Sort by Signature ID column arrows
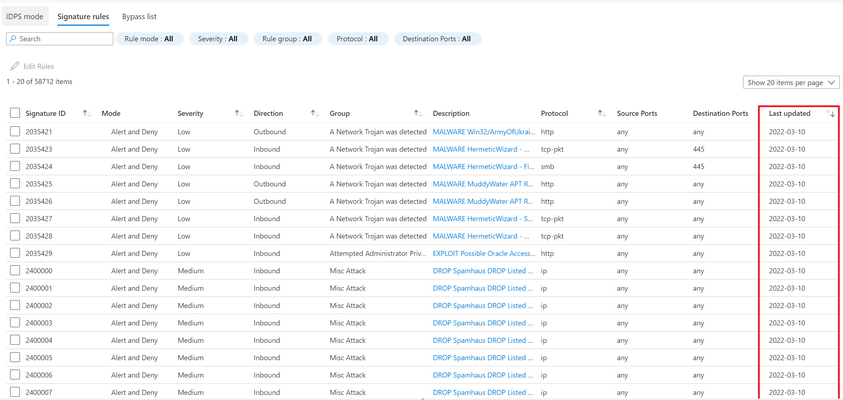Viewport: 843px width, 400px height. (x=87, y=113)
